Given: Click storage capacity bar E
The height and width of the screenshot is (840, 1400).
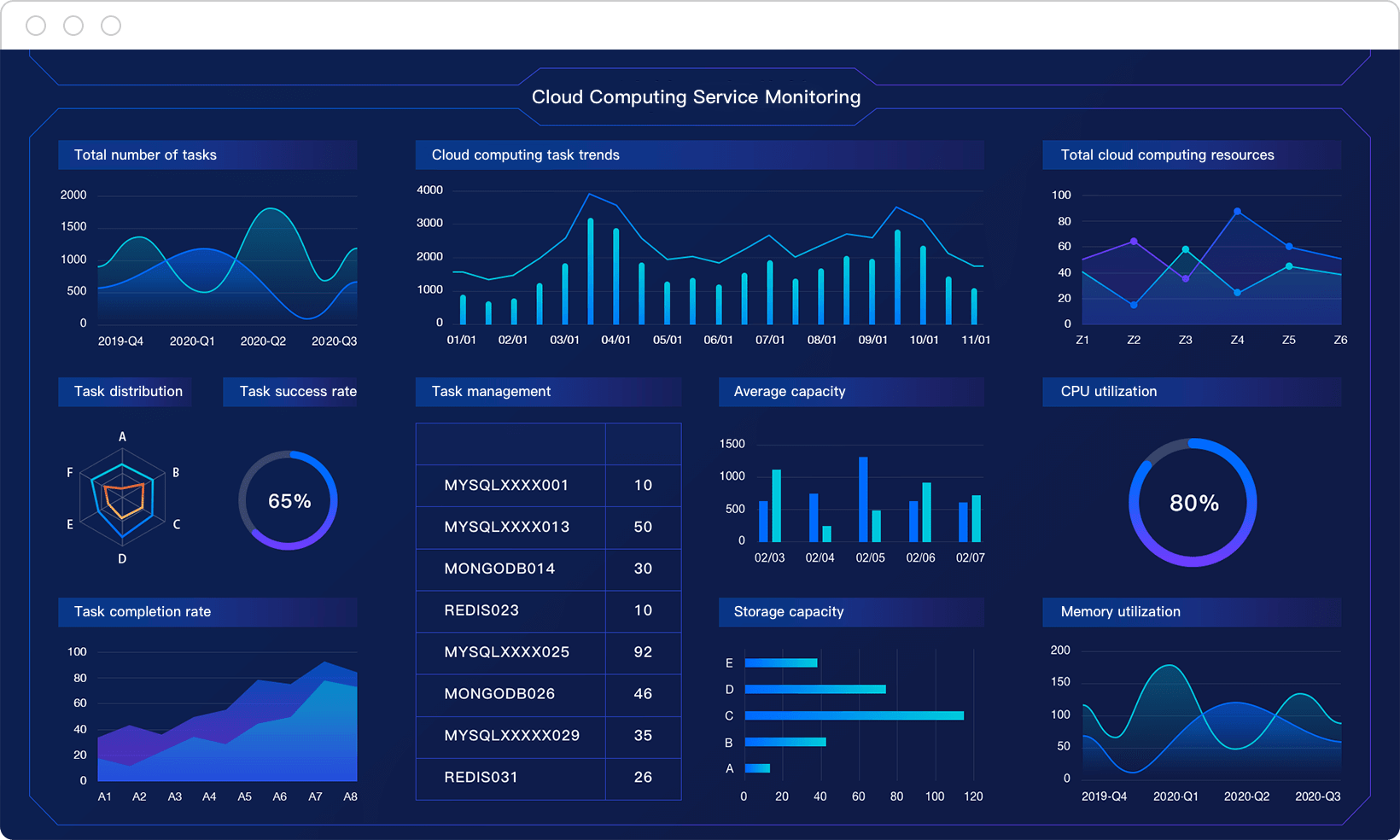Looking at the screenshot, I should 781,662.
